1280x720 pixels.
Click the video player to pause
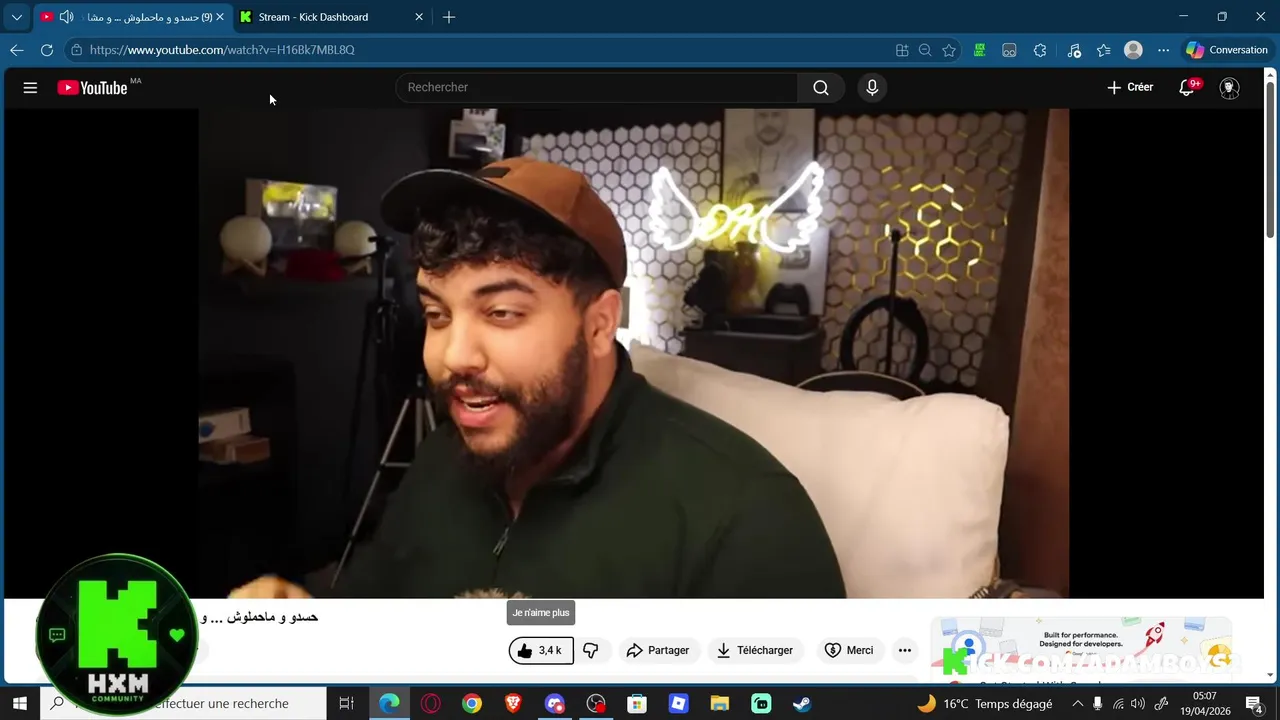[x=634, y=353]
